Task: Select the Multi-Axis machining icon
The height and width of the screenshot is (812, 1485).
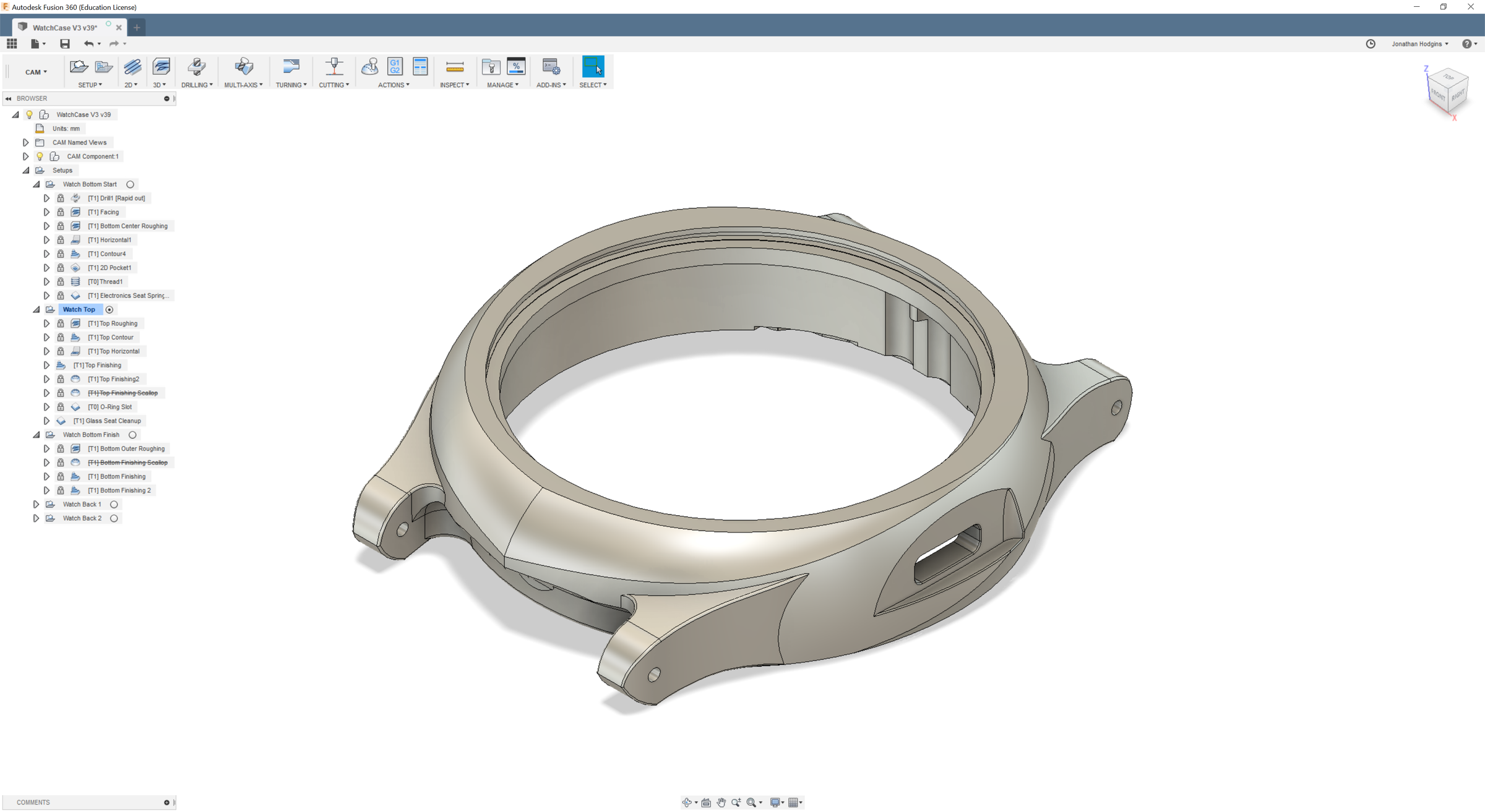Action: click(243, 66)
